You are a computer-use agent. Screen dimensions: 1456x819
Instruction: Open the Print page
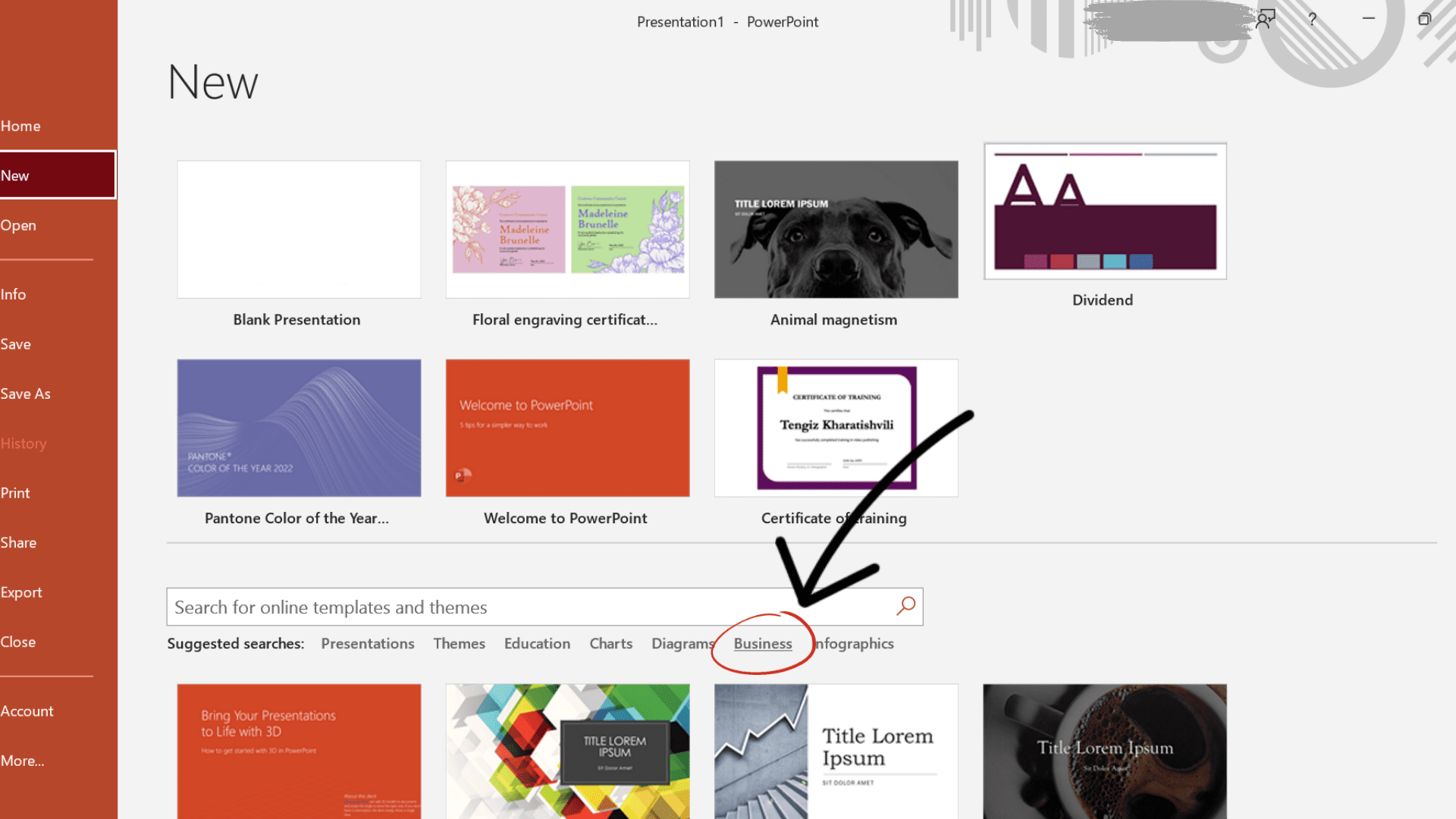[15, 493]
